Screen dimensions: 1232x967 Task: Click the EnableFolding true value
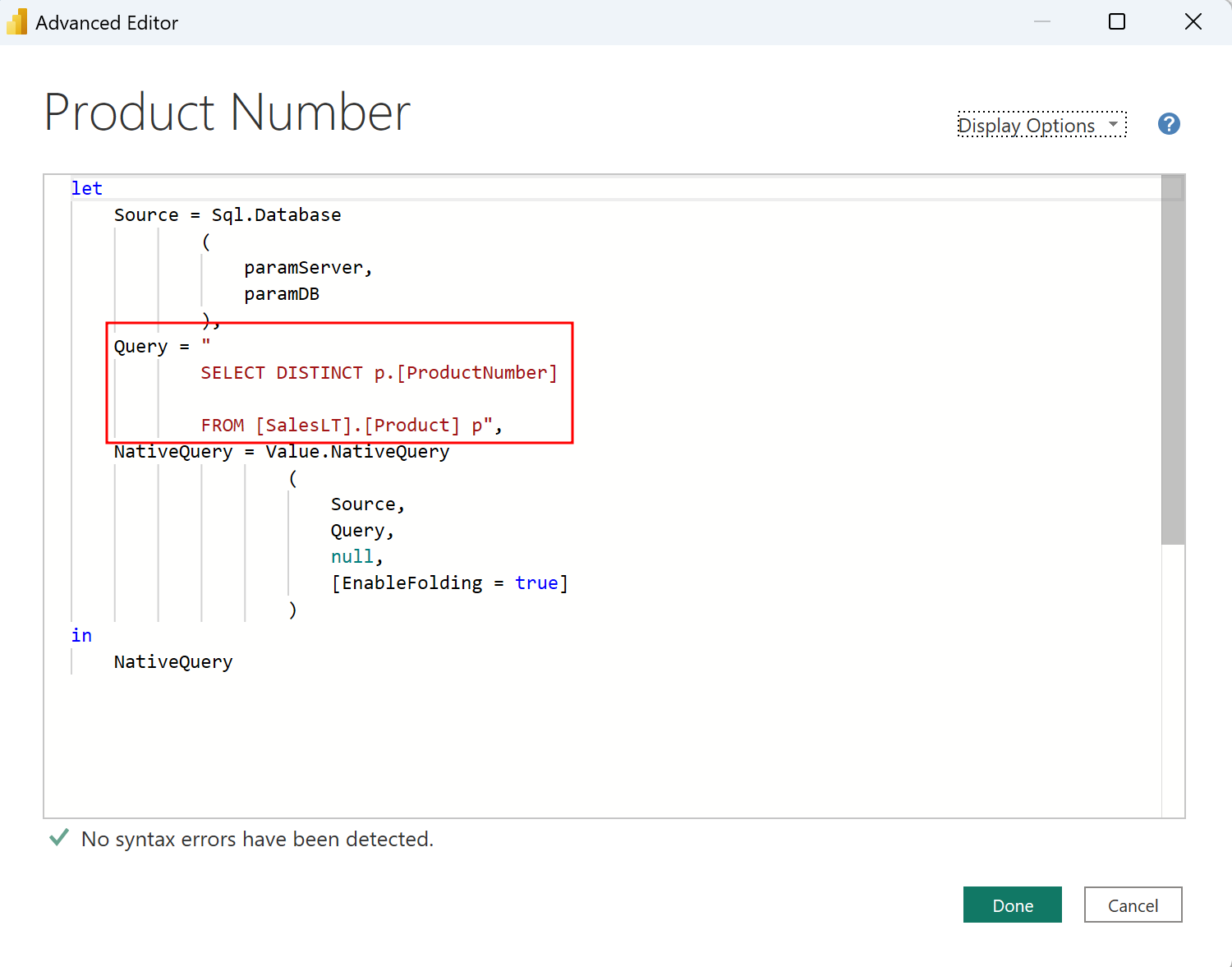point(537,583)
